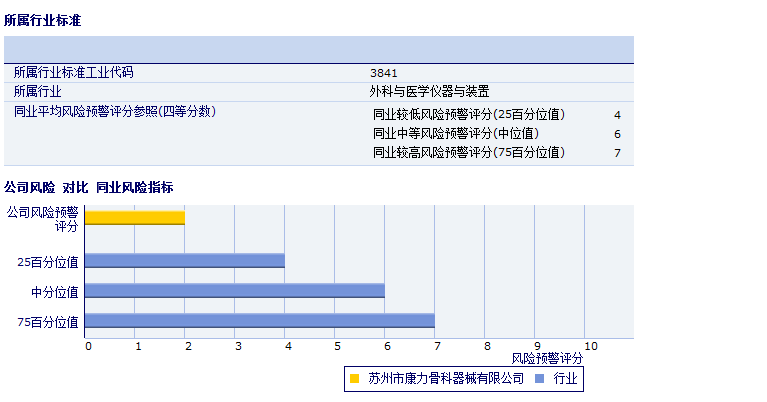
Task: Click the 风险预警评分 x-axis title
Action: 547,358
